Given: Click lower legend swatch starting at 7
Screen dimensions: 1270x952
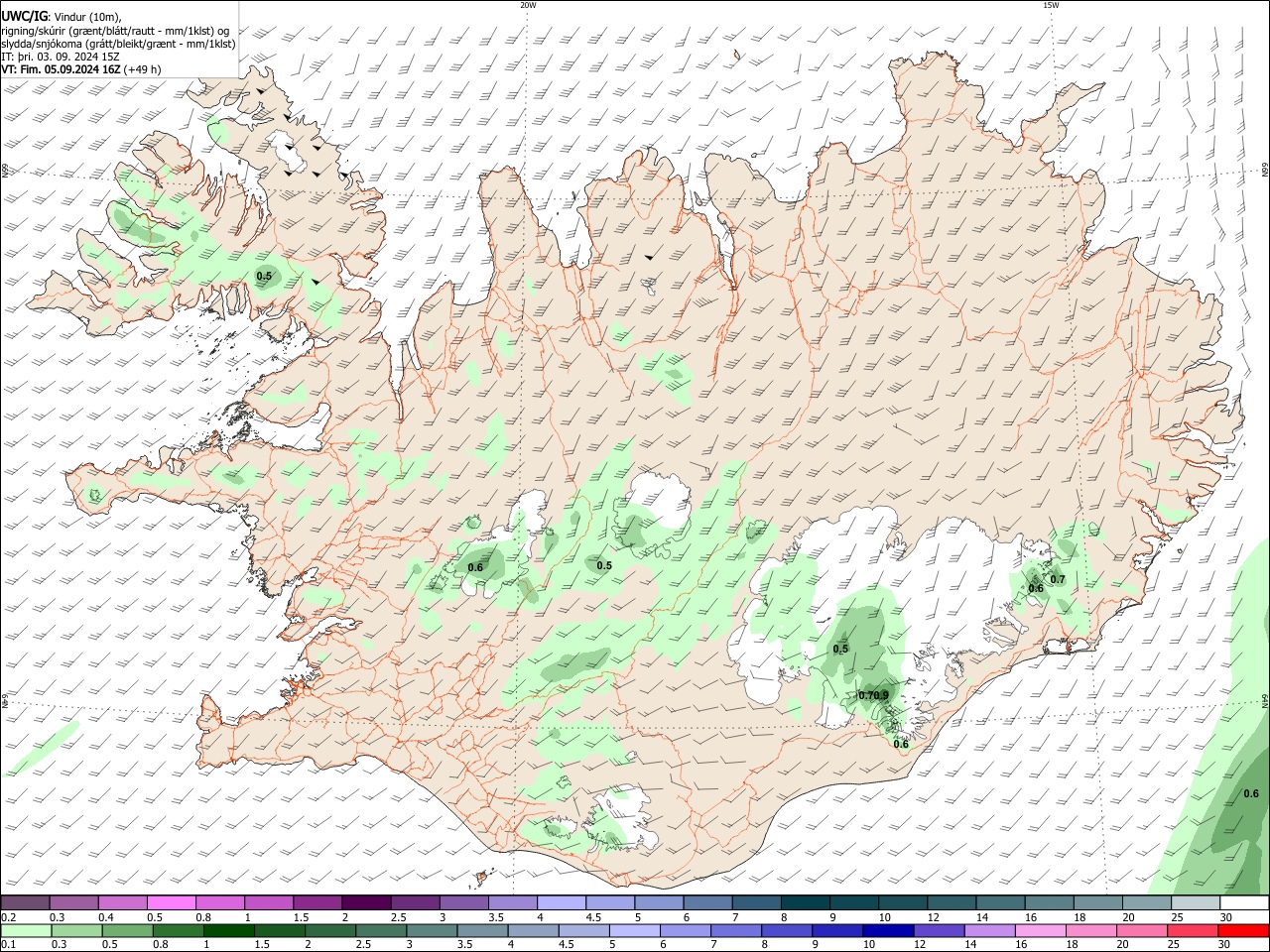Looking at the screenshot, I should [737, 930].
